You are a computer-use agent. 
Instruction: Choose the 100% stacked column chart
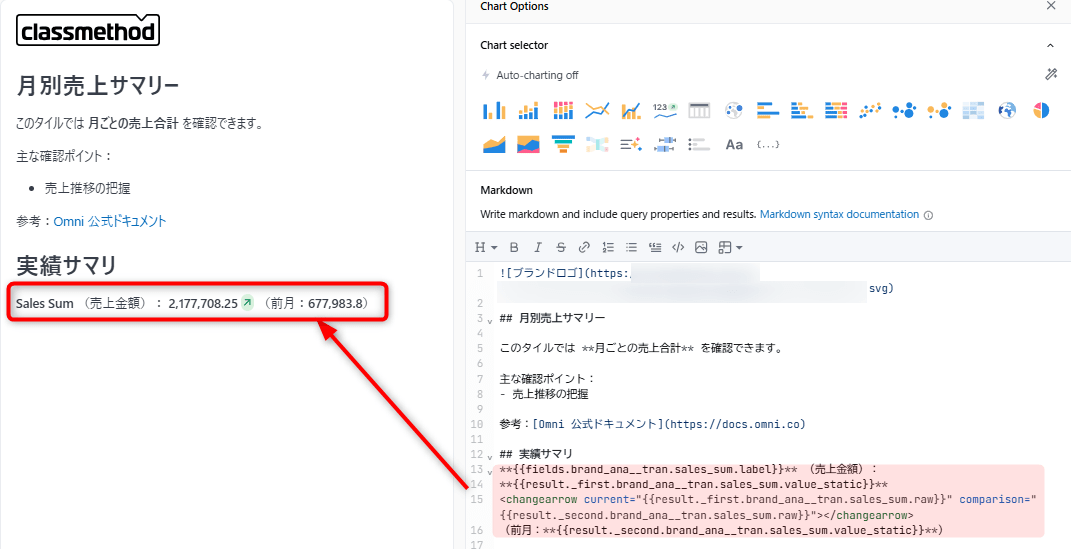[563, 110]
